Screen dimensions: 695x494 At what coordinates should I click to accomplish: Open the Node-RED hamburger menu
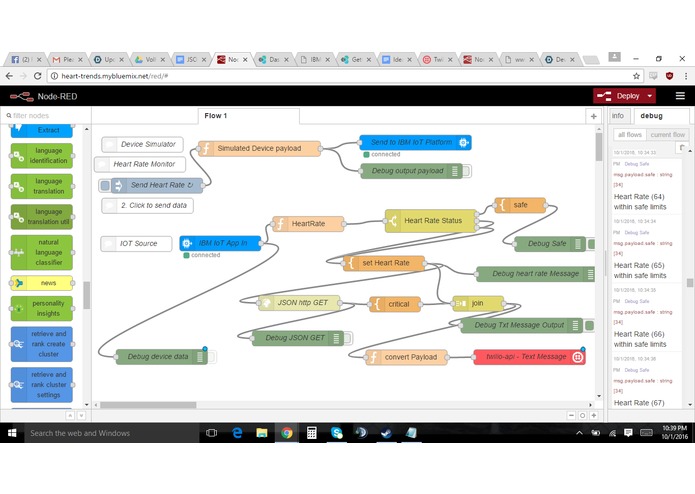click(x=680, y=96)
